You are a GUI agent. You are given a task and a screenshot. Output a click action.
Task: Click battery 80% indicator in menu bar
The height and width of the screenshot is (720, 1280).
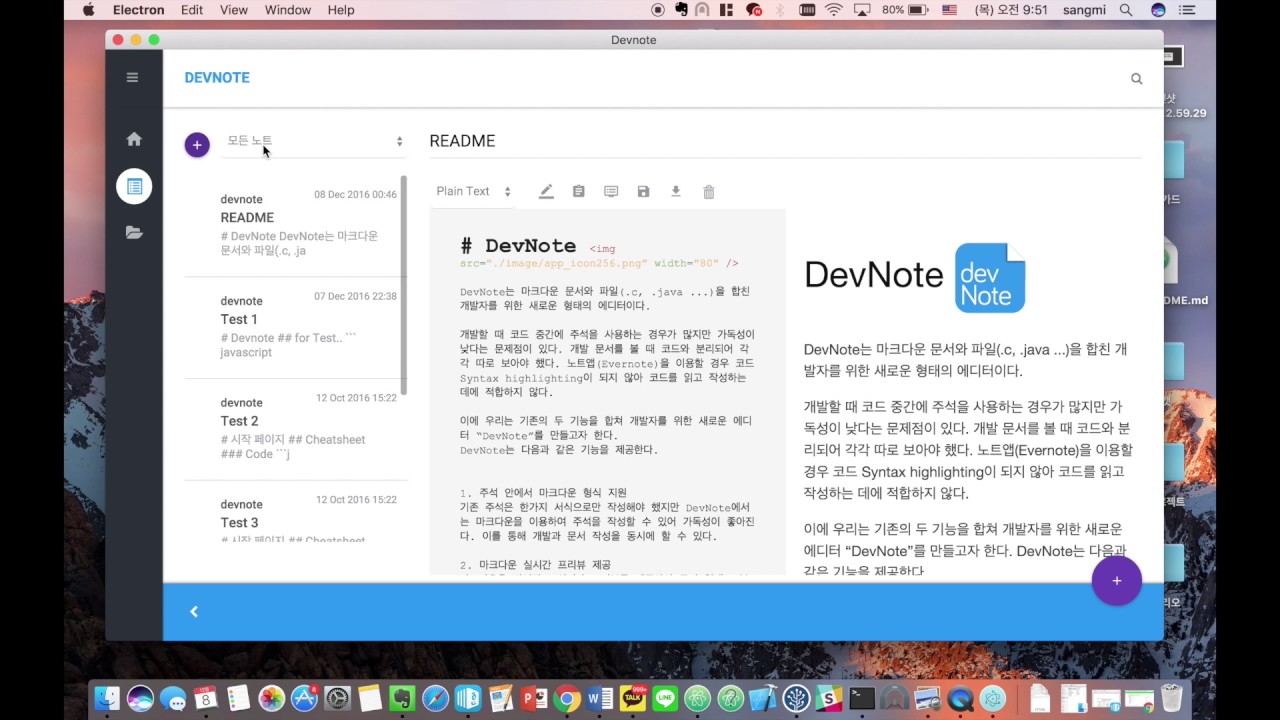(905, 10)
